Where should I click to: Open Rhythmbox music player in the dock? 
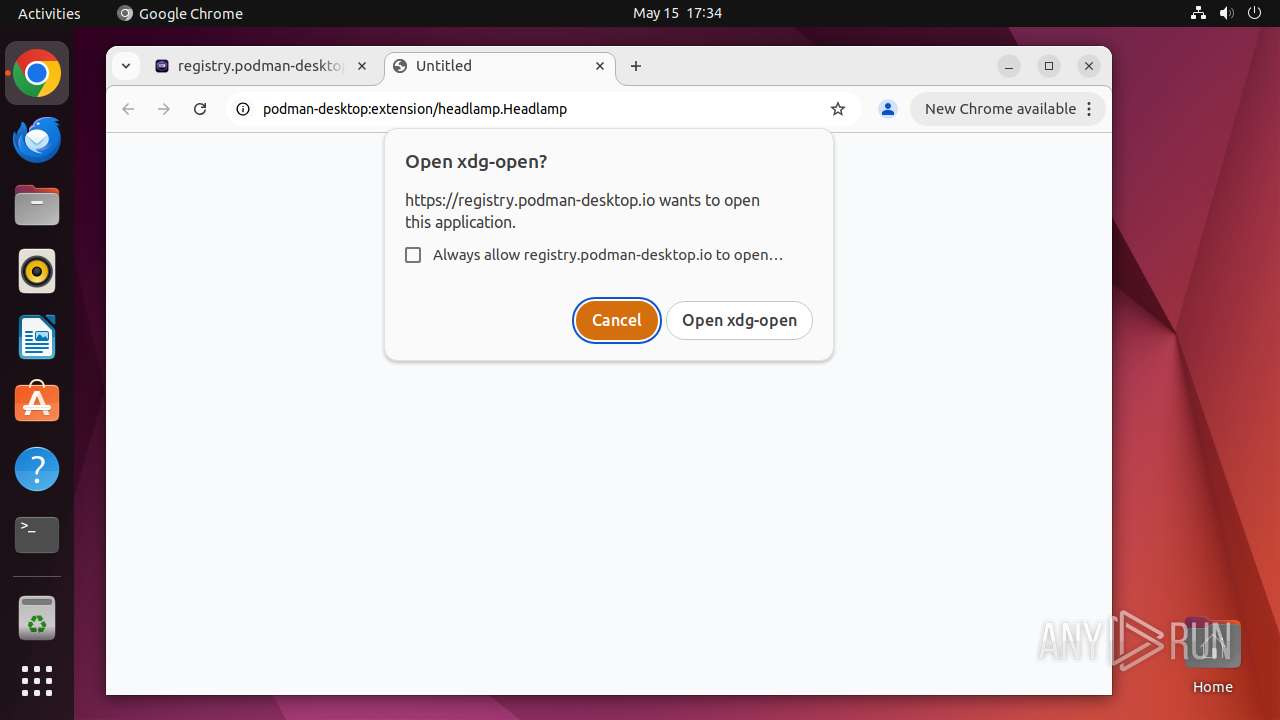[37, 271]
